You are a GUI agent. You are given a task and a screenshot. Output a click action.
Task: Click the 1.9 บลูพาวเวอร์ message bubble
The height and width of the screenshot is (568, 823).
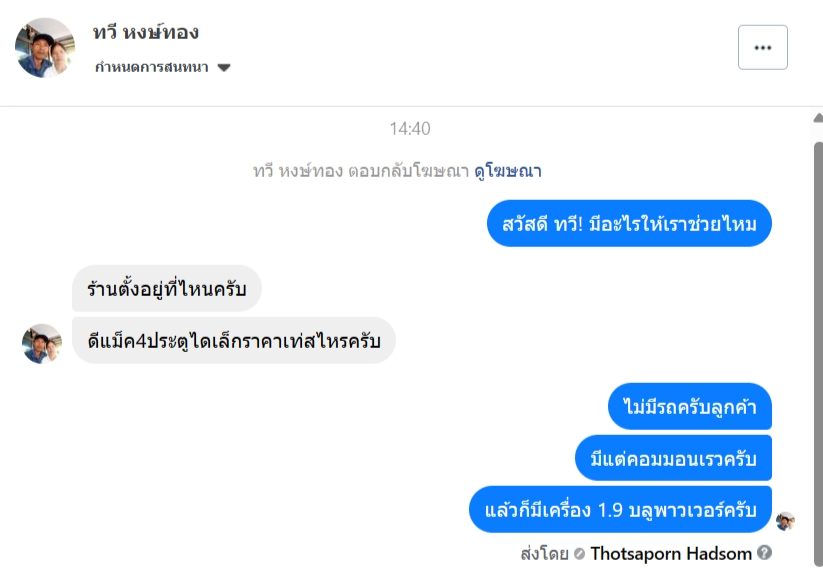pyautogui.click(x=621, y=510)
